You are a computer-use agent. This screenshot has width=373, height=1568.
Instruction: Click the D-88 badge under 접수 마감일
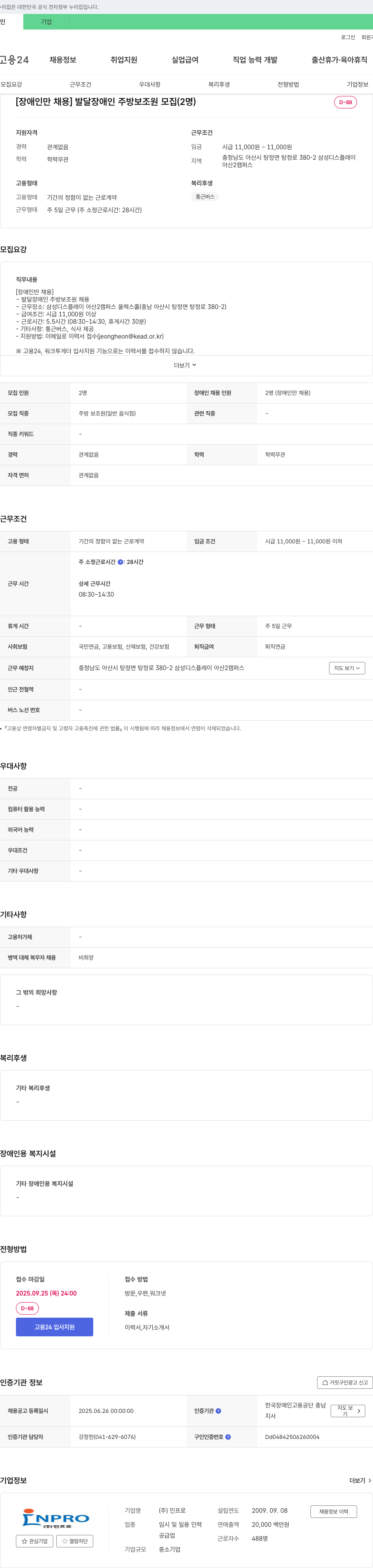27,1308
